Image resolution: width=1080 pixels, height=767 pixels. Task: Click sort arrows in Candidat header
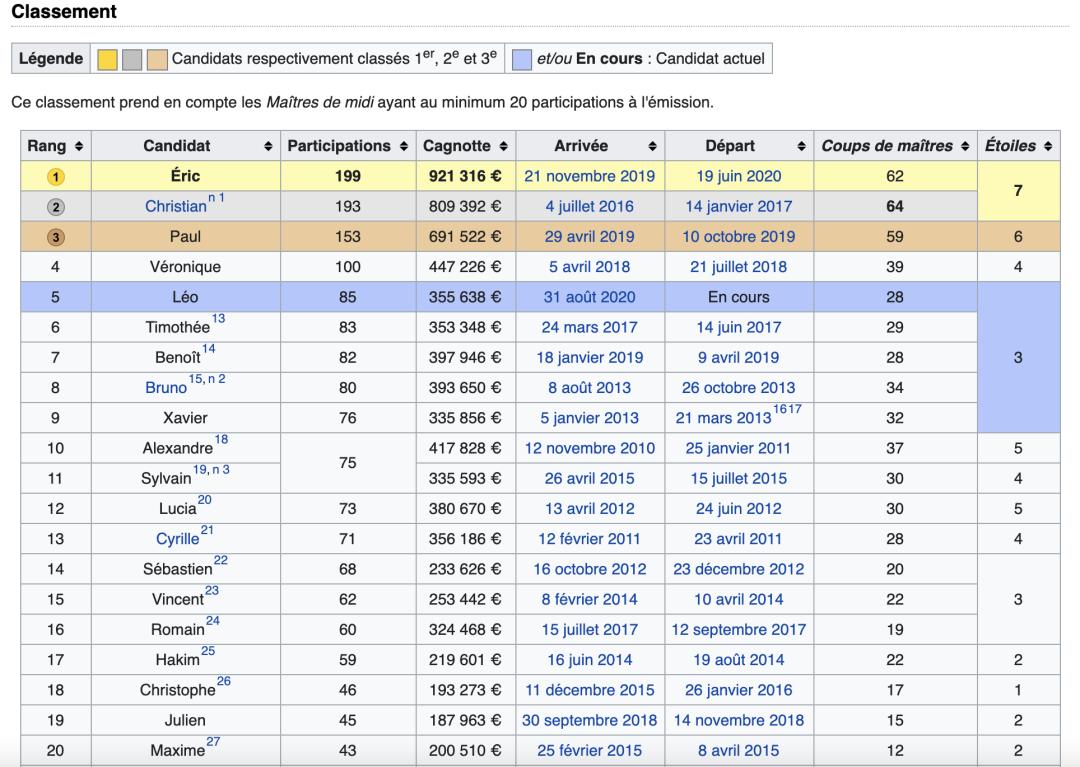click(x=267, y=146)
